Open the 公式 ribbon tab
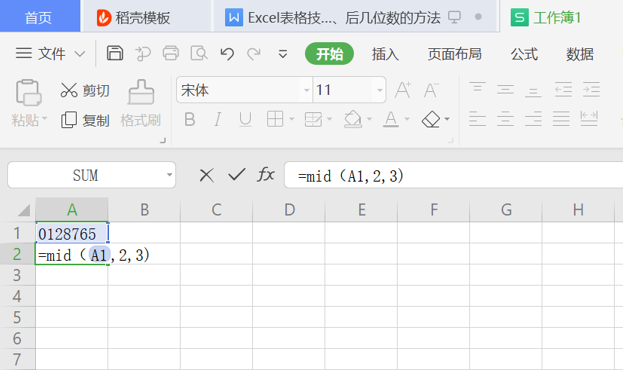Screen dimensions: 626x378 tap(524, 54)
